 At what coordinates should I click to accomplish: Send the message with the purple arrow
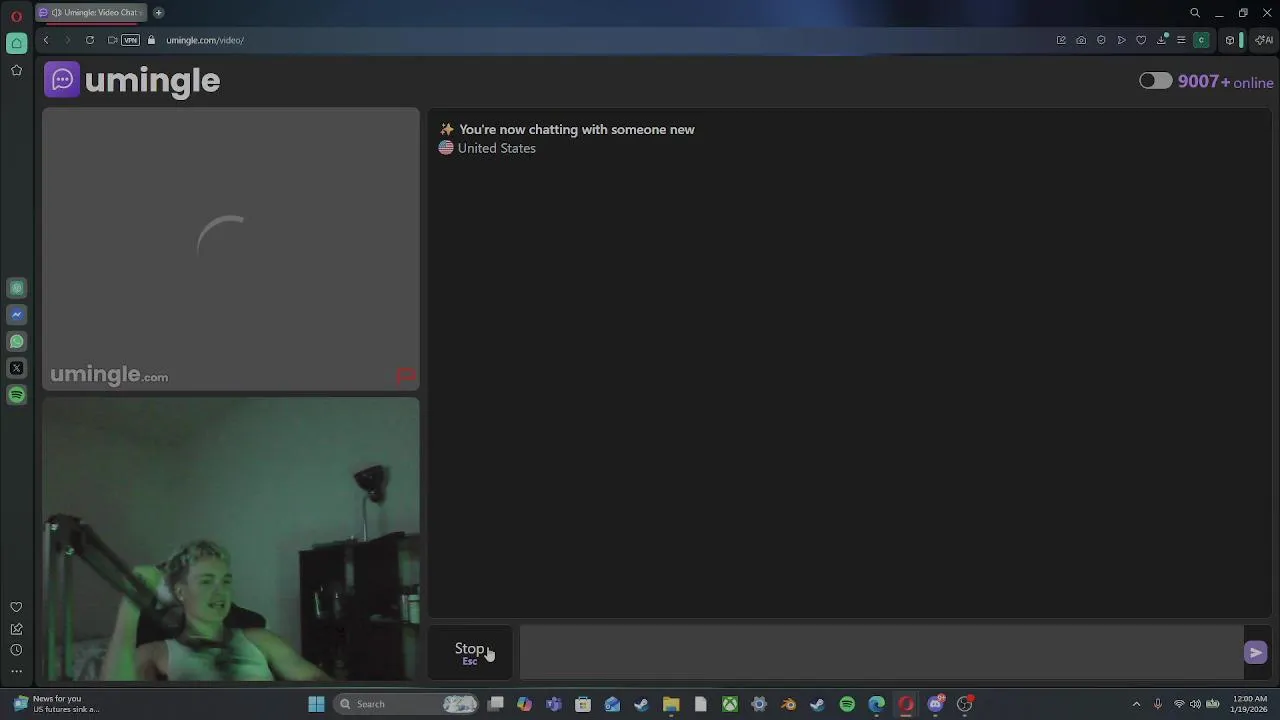(x=1255, y=653)
